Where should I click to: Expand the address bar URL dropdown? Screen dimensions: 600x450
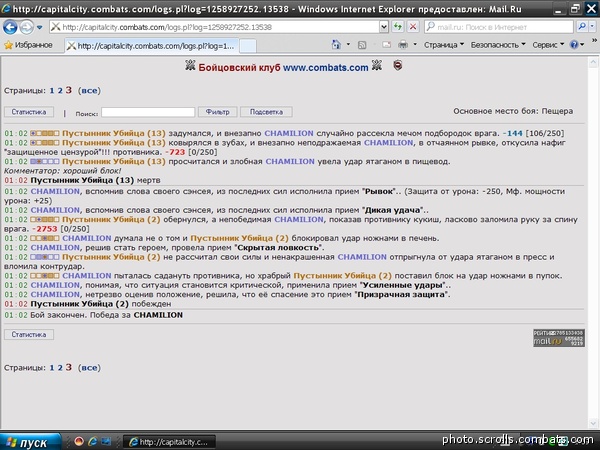click(384, 27)
